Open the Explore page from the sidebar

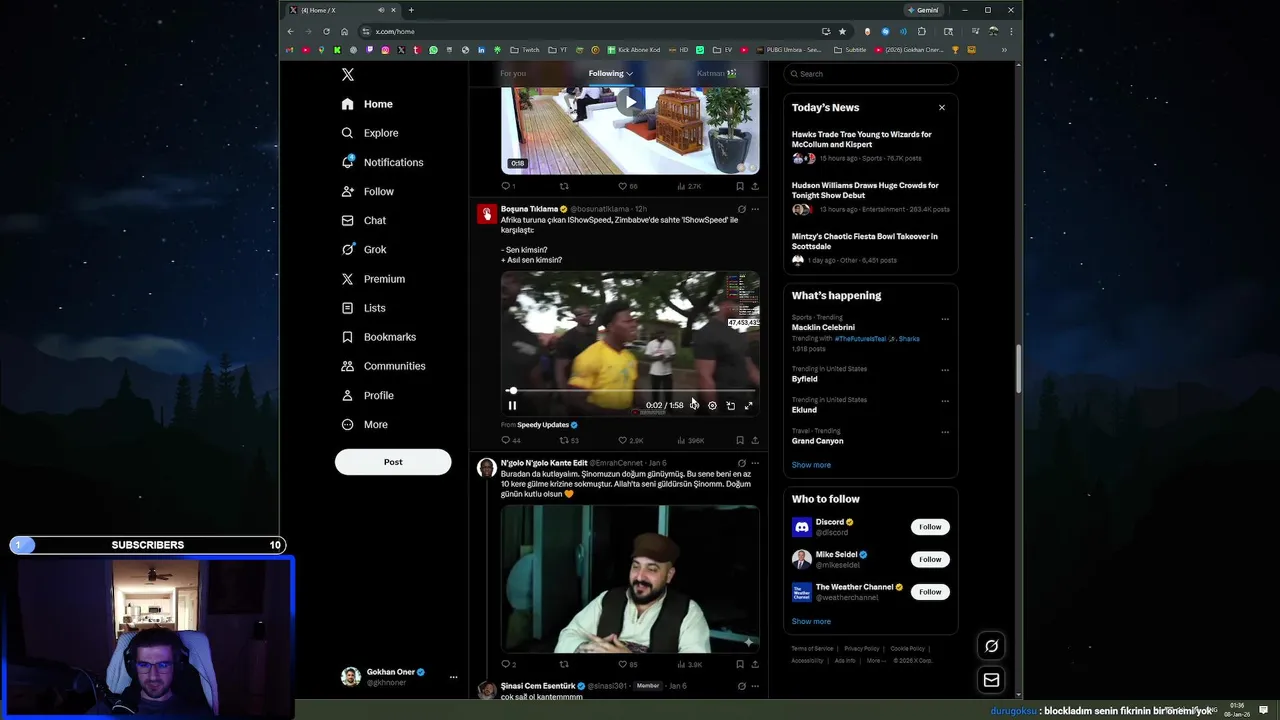(369, 133)
